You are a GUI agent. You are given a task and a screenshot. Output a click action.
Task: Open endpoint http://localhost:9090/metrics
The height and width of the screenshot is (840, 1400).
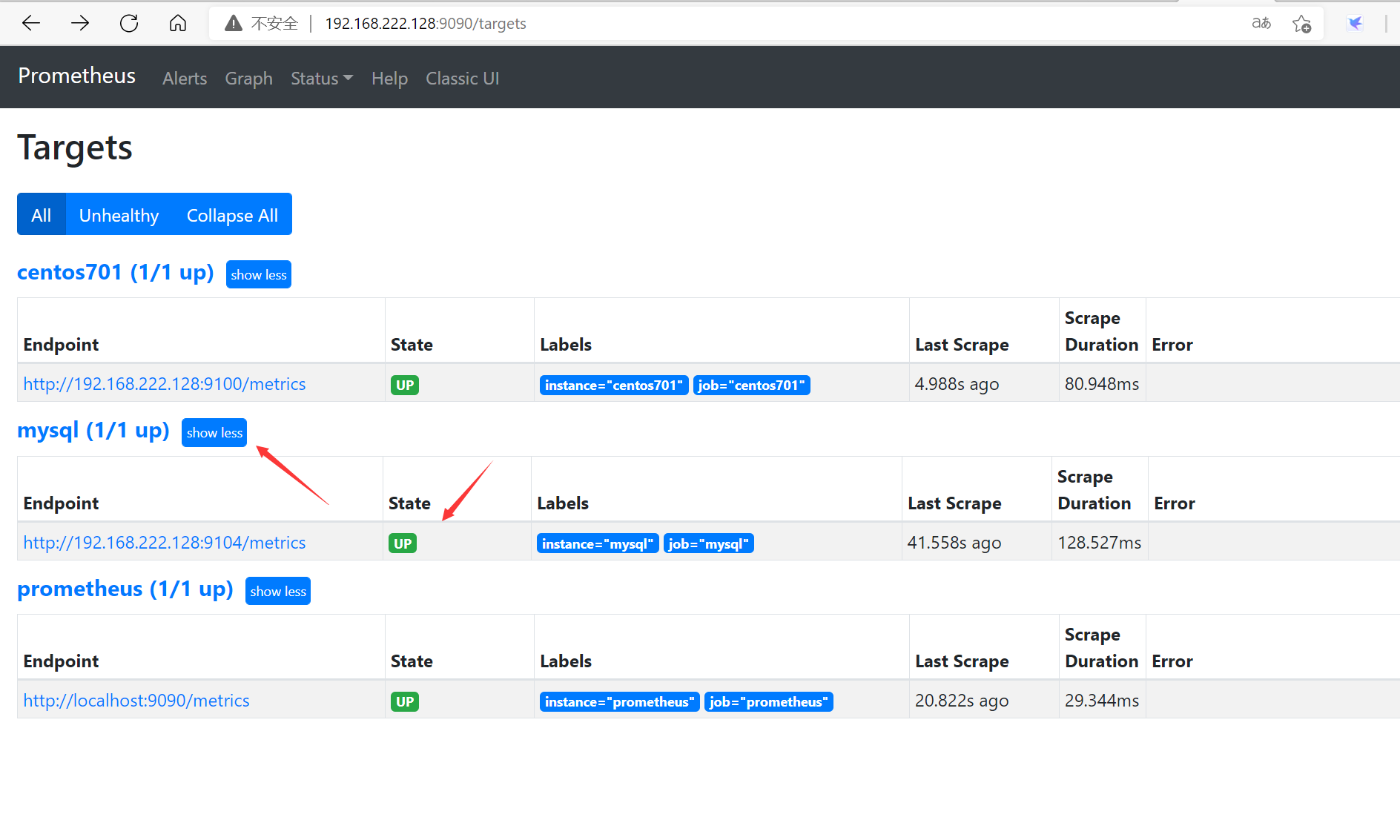(136, 701)
